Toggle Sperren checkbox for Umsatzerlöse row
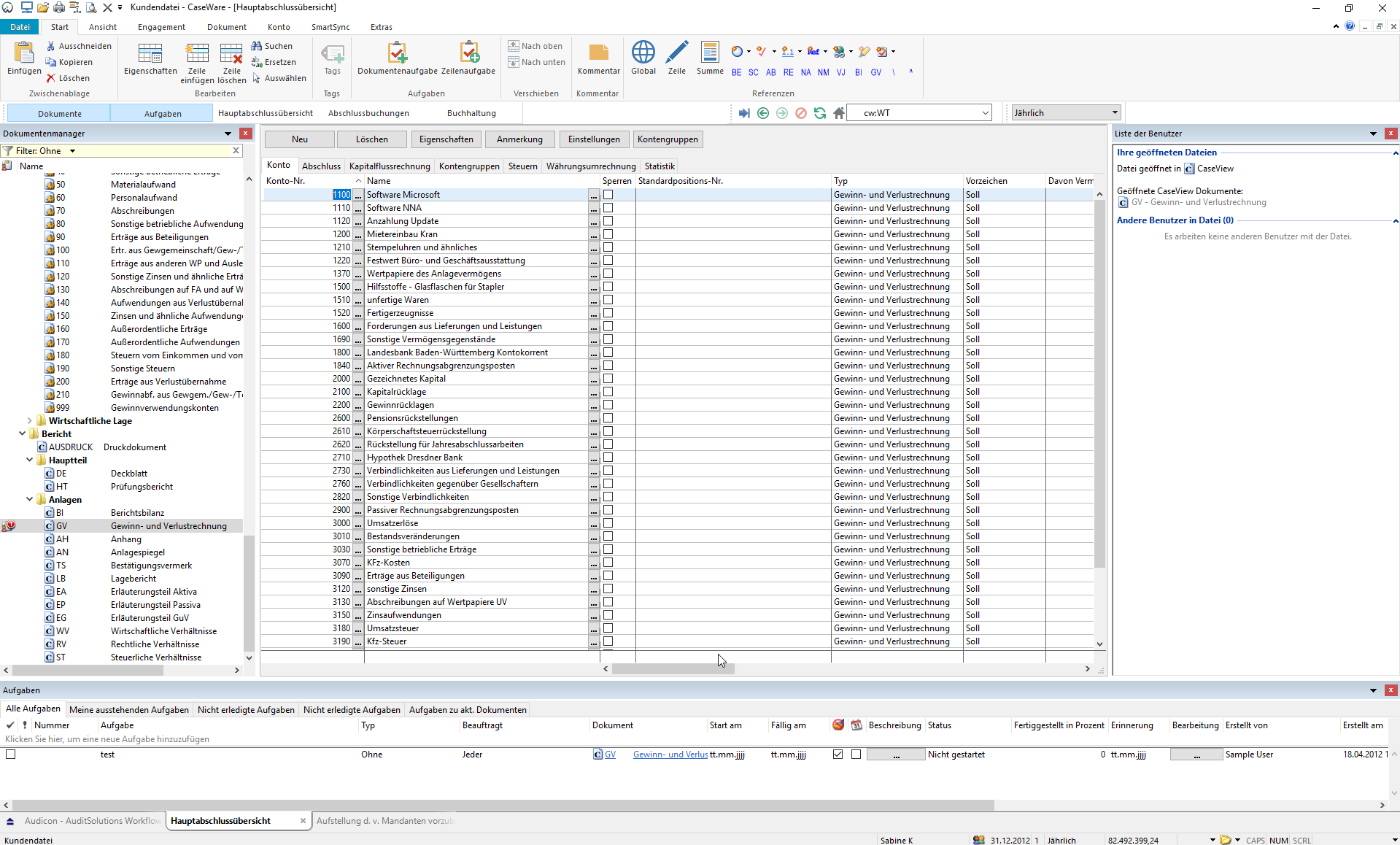Viewport: 1400px width, 845px height. coord(608,523)
